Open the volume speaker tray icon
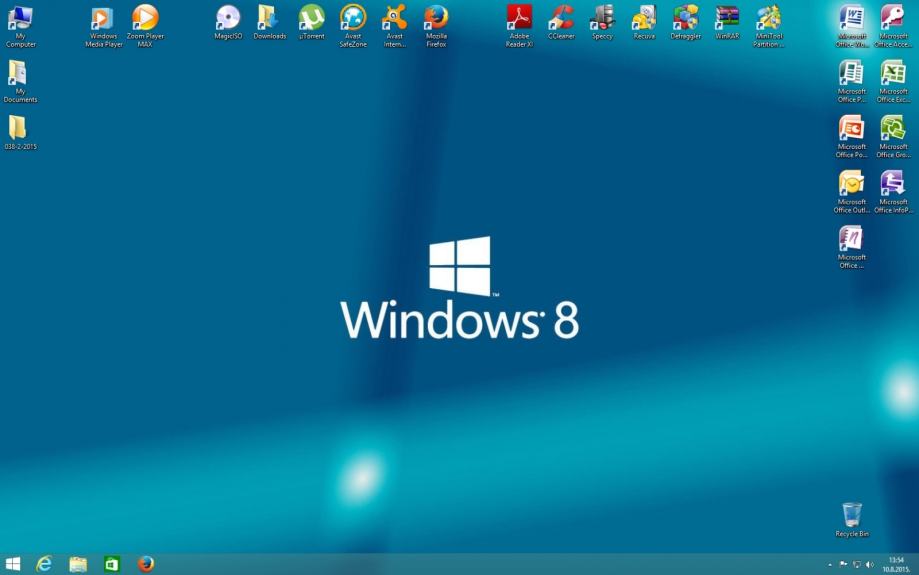 click(870, 564)
